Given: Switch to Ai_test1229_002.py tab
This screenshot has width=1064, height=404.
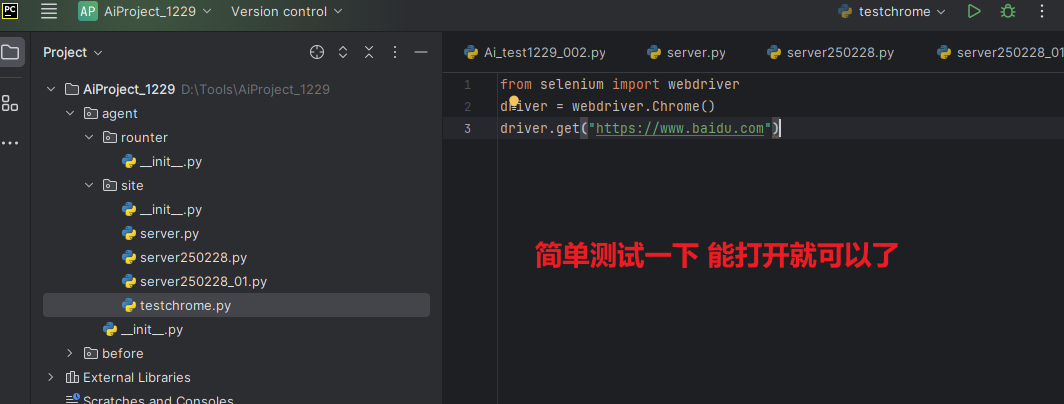Looking at the screenshot, I should (535, 52).
